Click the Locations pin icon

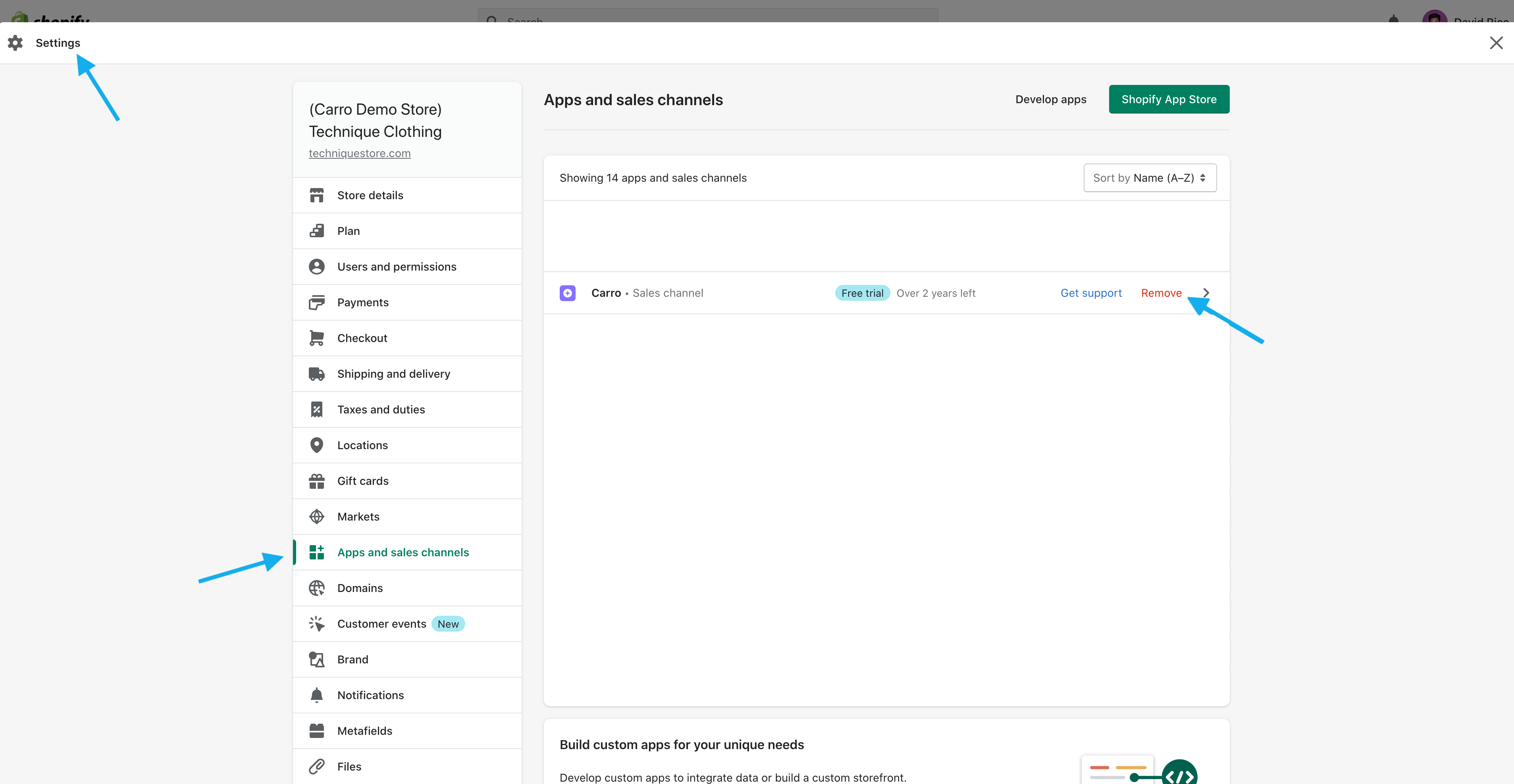(x=316, y=445)
